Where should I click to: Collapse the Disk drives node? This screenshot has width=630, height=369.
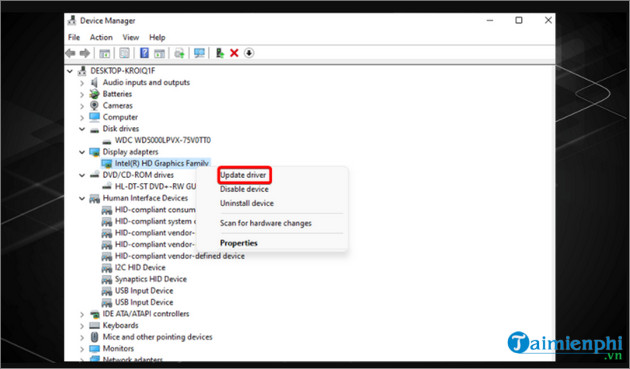(x=82, y=129)
